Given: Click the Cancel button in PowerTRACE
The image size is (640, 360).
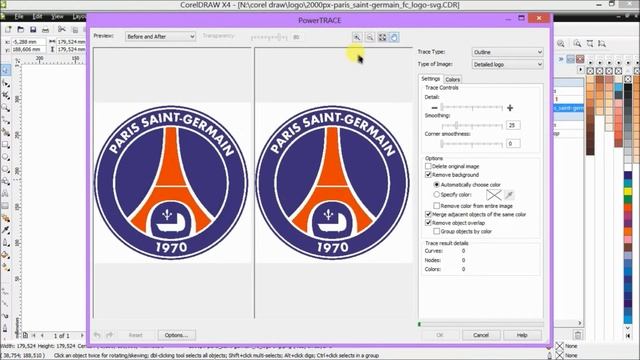Looking at the screenshot, I should pos(481,335).
